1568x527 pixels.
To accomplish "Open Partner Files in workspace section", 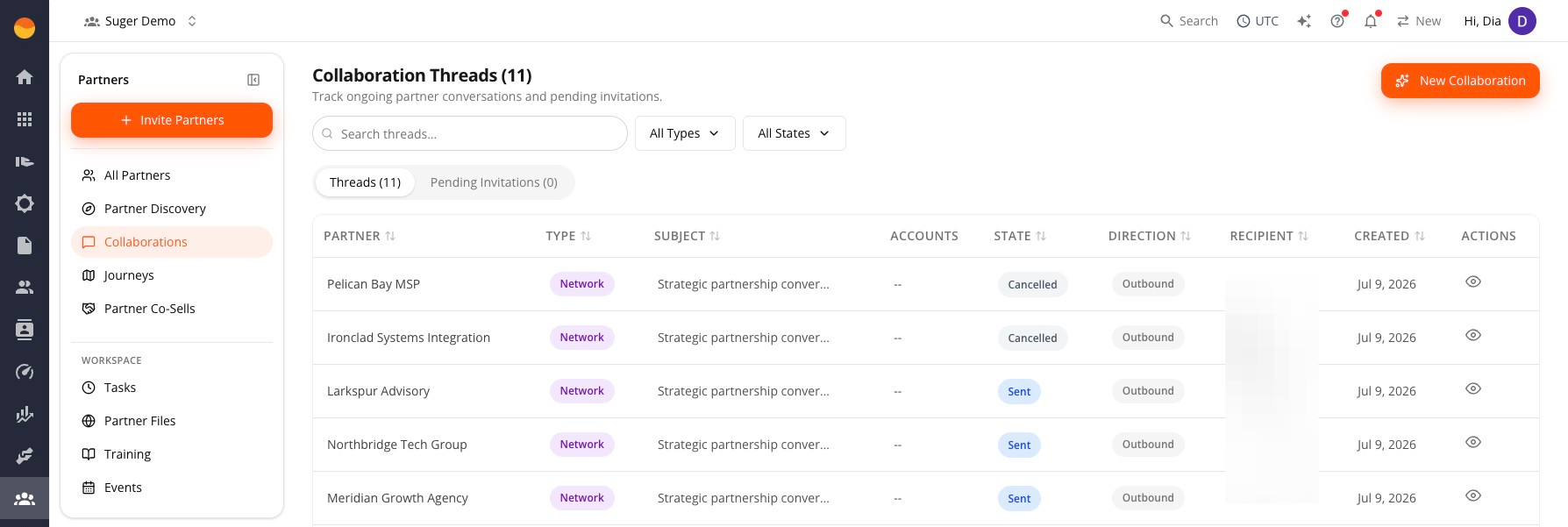I will [x=172, y=421].
